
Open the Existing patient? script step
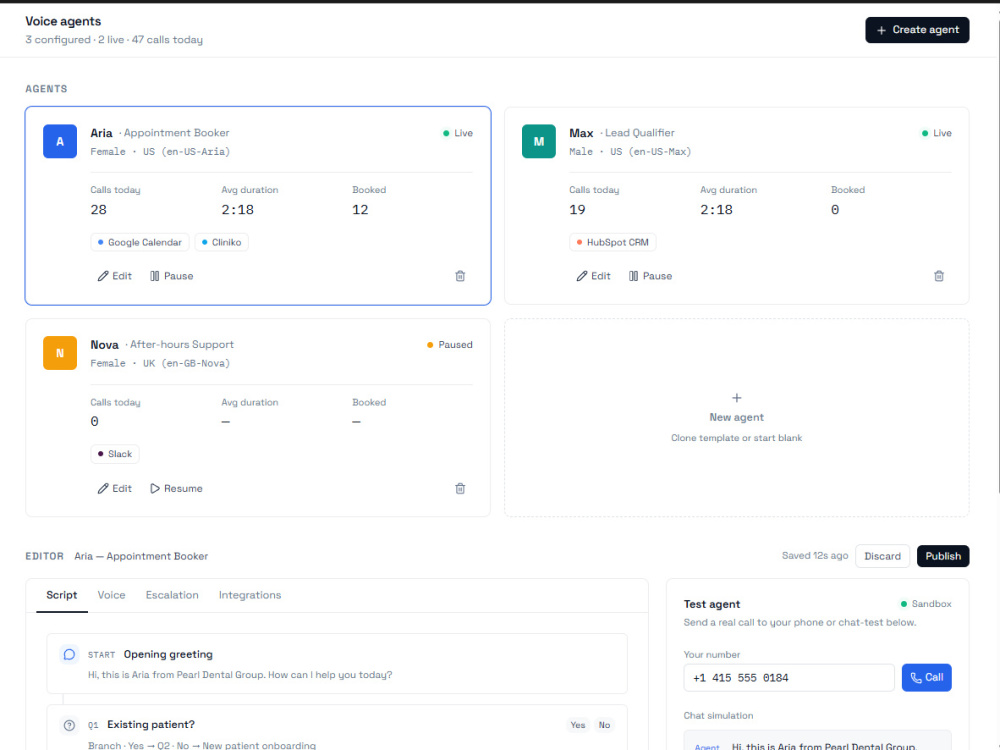point(337,728)
